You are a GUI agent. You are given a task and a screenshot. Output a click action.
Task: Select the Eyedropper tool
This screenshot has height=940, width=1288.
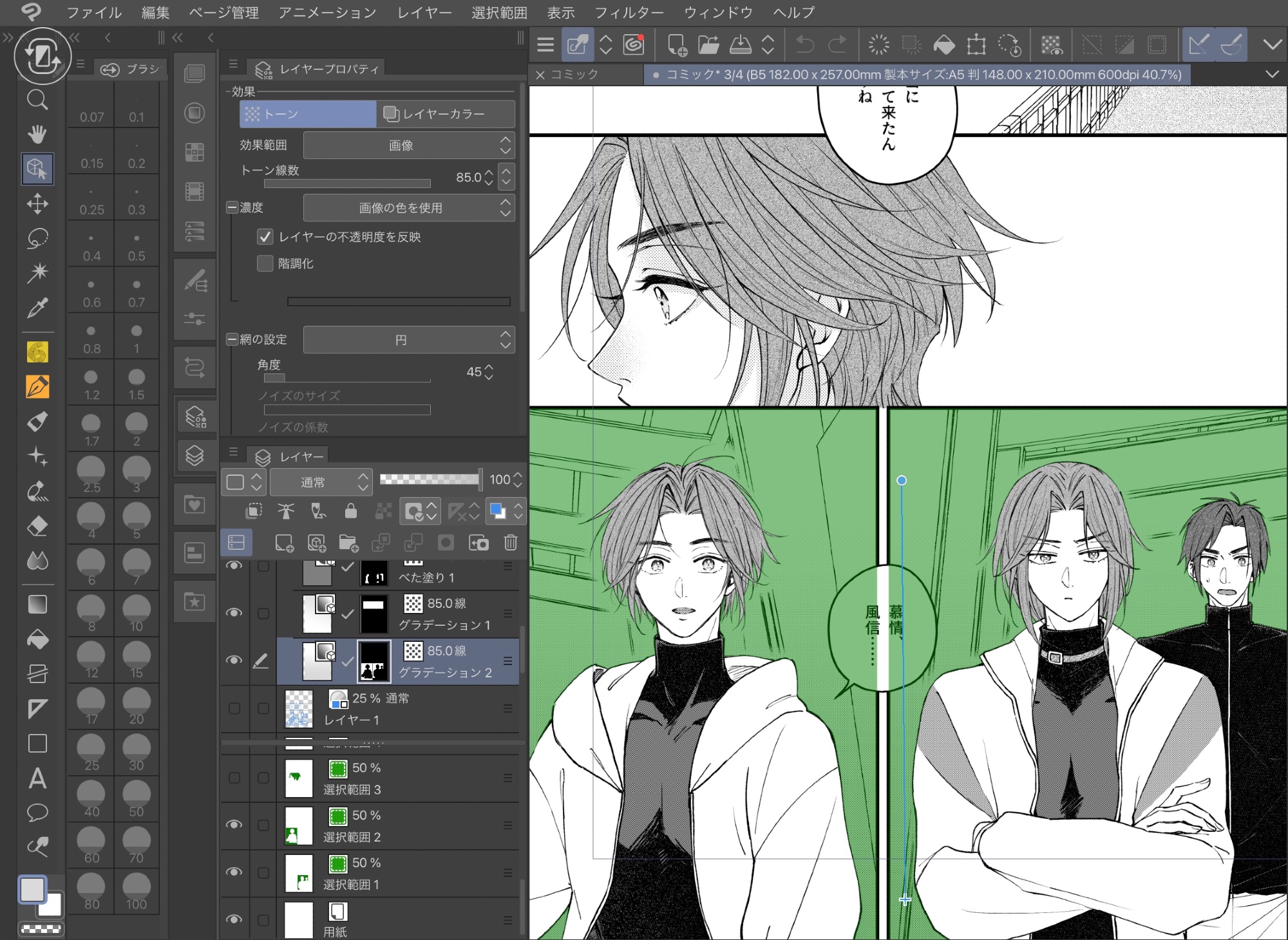coord(37,308)
